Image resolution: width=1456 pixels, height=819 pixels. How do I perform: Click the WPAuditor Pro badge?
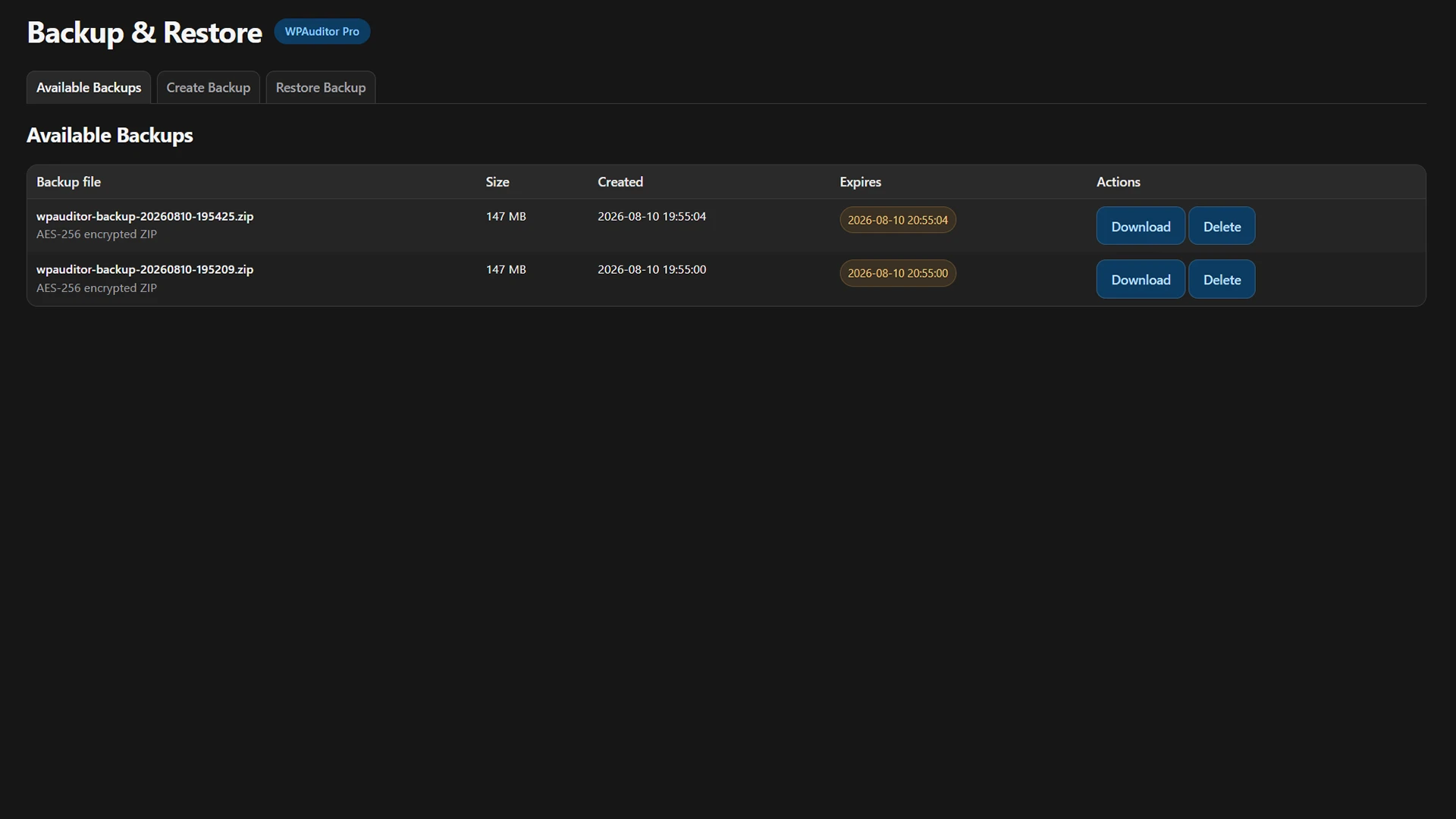(322, 32)
